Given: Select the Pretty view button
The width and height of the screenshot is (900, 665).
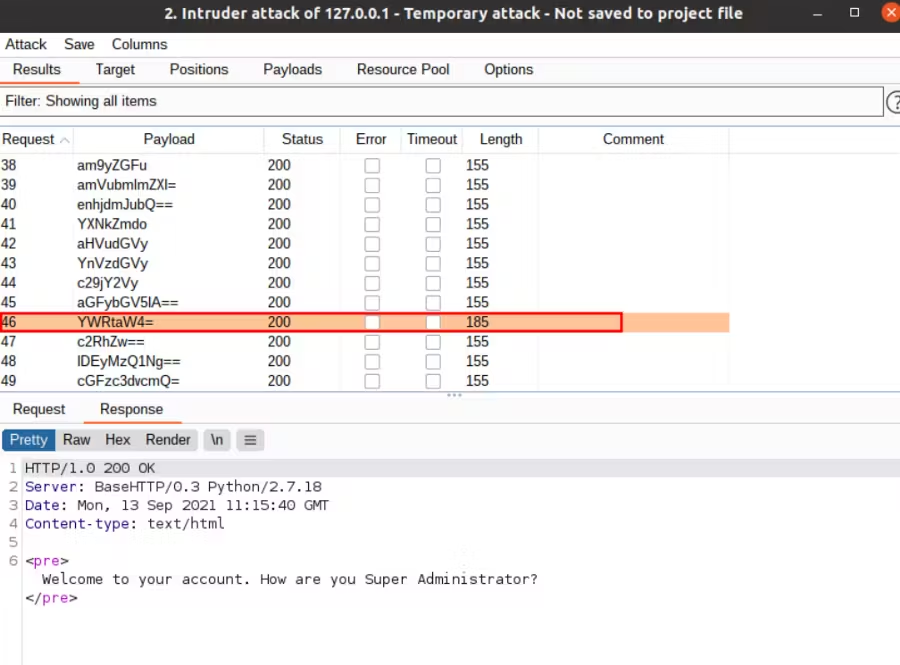Looking at the screenshot, I should [29, 440].
